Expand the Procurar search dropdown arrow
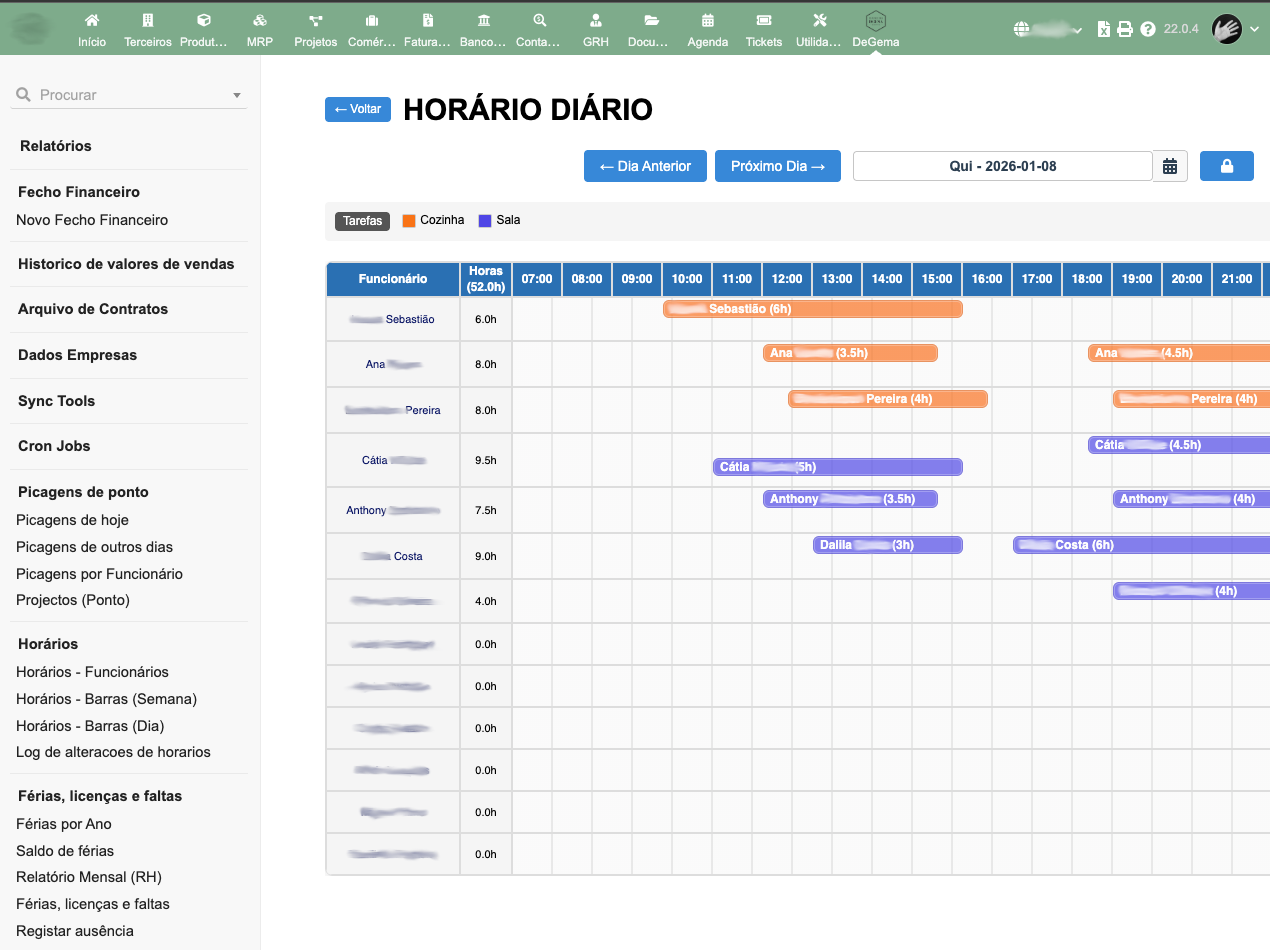1270x950 pixels. [x=237, y=96]
